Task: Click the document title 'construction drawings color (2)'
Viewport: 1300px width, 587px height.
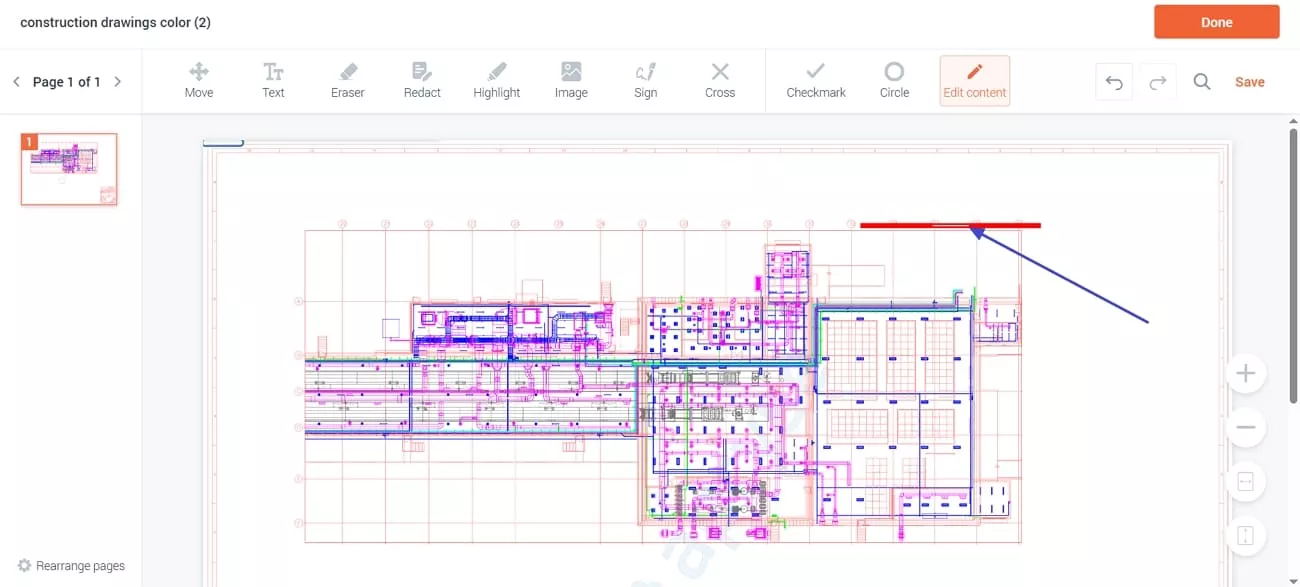Action: [115, 22]
